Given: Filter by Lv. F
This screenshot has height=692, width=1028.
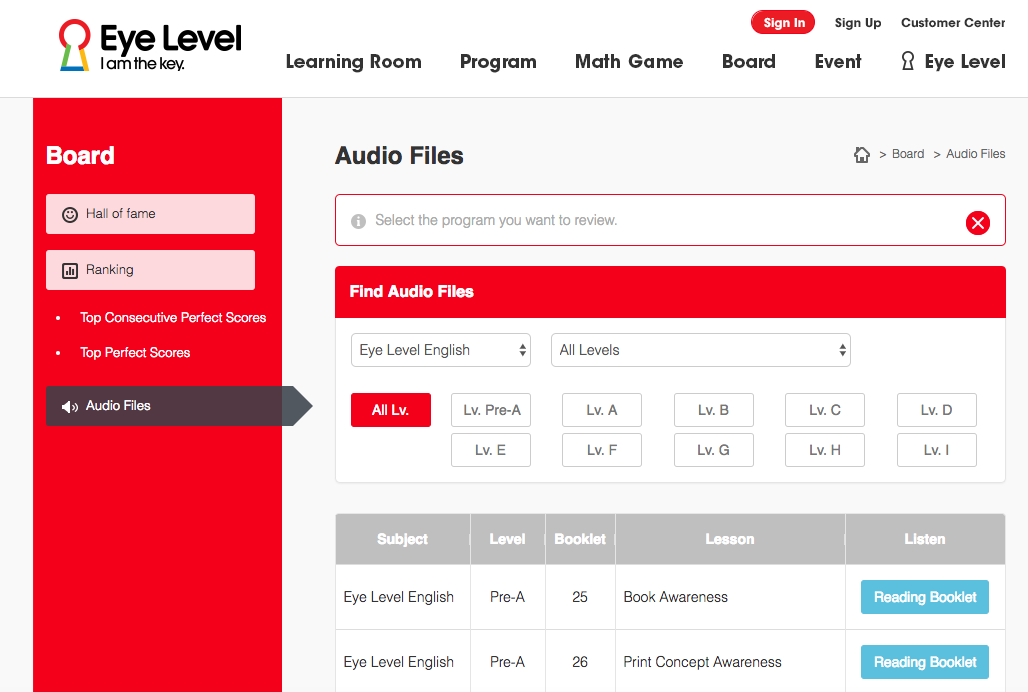Looking at the screenshot, I should pos(602,450).
